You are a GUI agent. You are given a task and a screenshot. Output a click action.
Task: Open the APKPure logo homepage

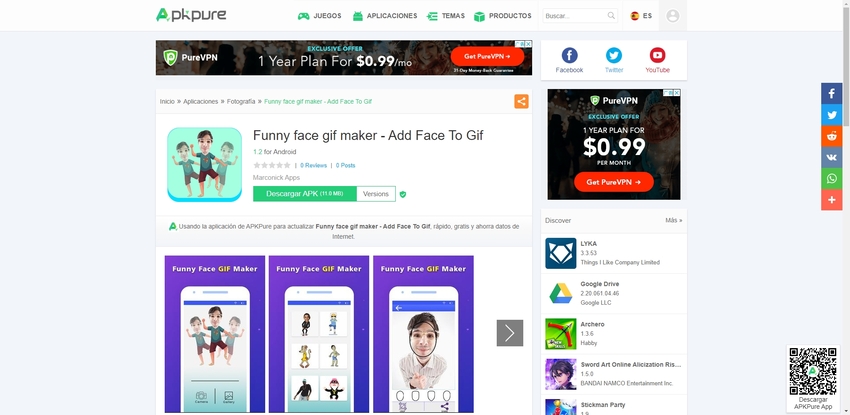click(x=191, y=15)
